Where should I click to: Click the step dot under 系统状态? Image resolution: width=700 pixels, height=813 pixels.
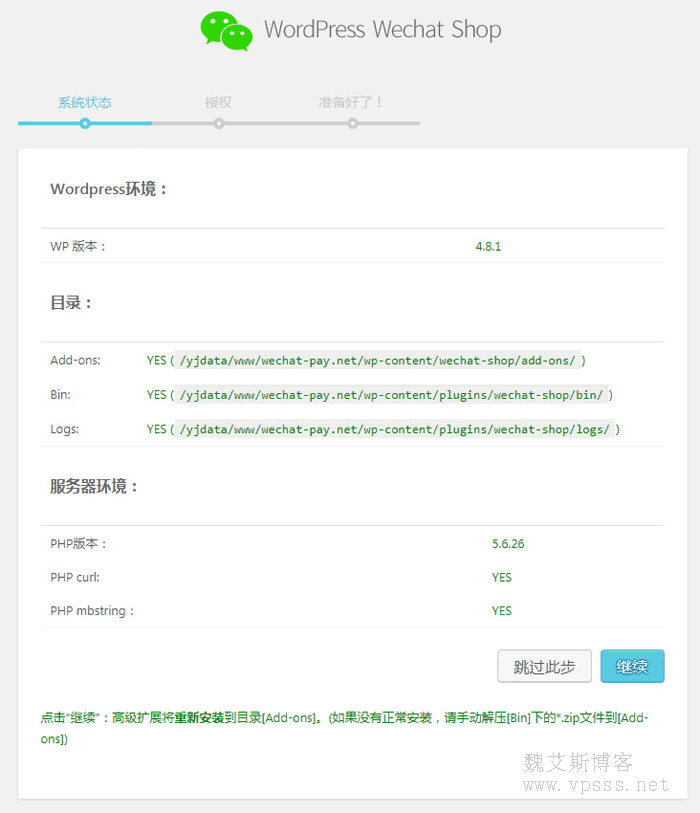pyautogui.click(x=85, y=123)
